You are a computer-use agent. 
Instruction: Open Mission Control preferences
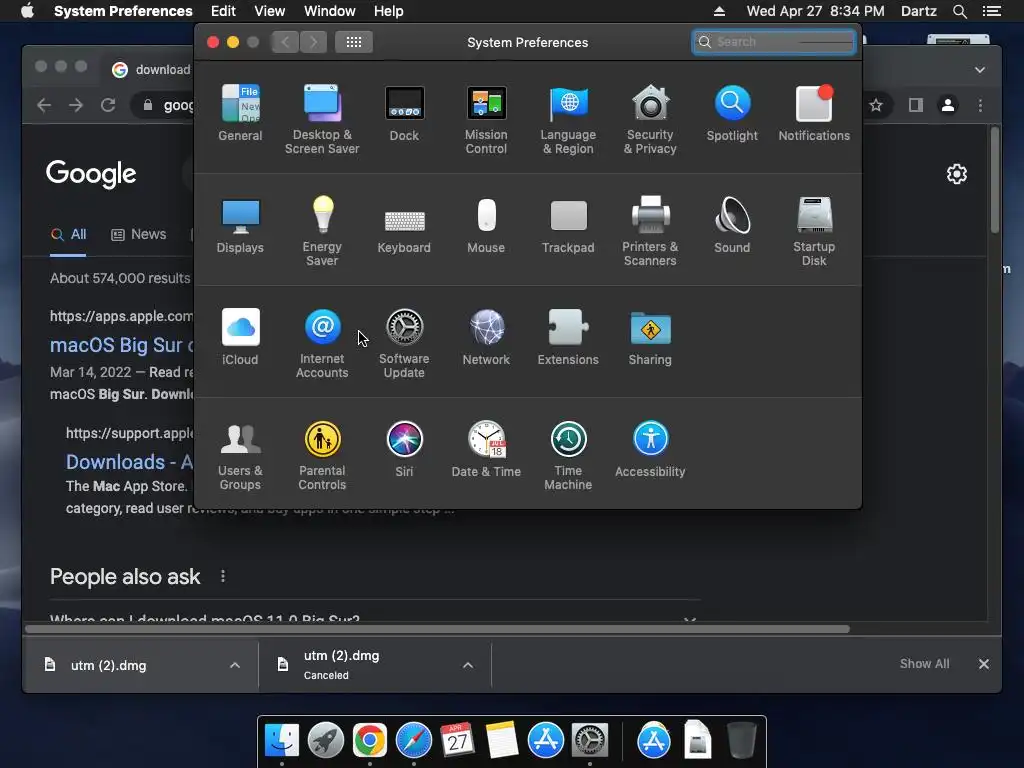(x=486, y=120)
